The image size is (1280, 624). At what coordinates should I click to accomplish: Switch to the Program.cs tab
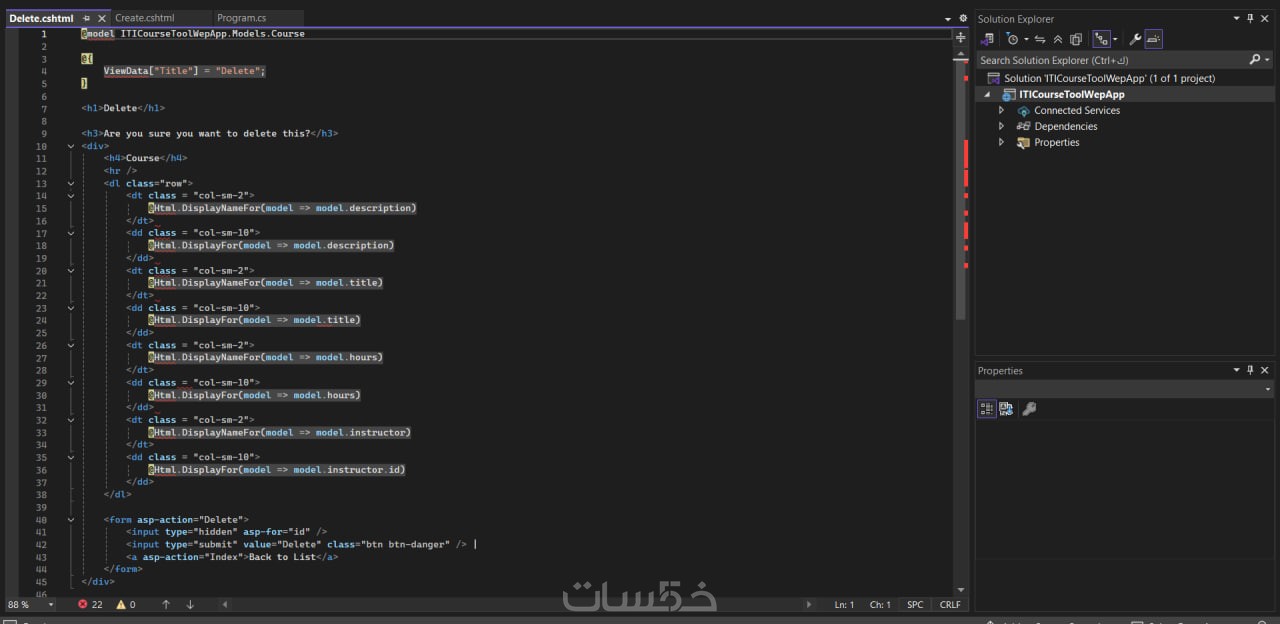point(241,18)
